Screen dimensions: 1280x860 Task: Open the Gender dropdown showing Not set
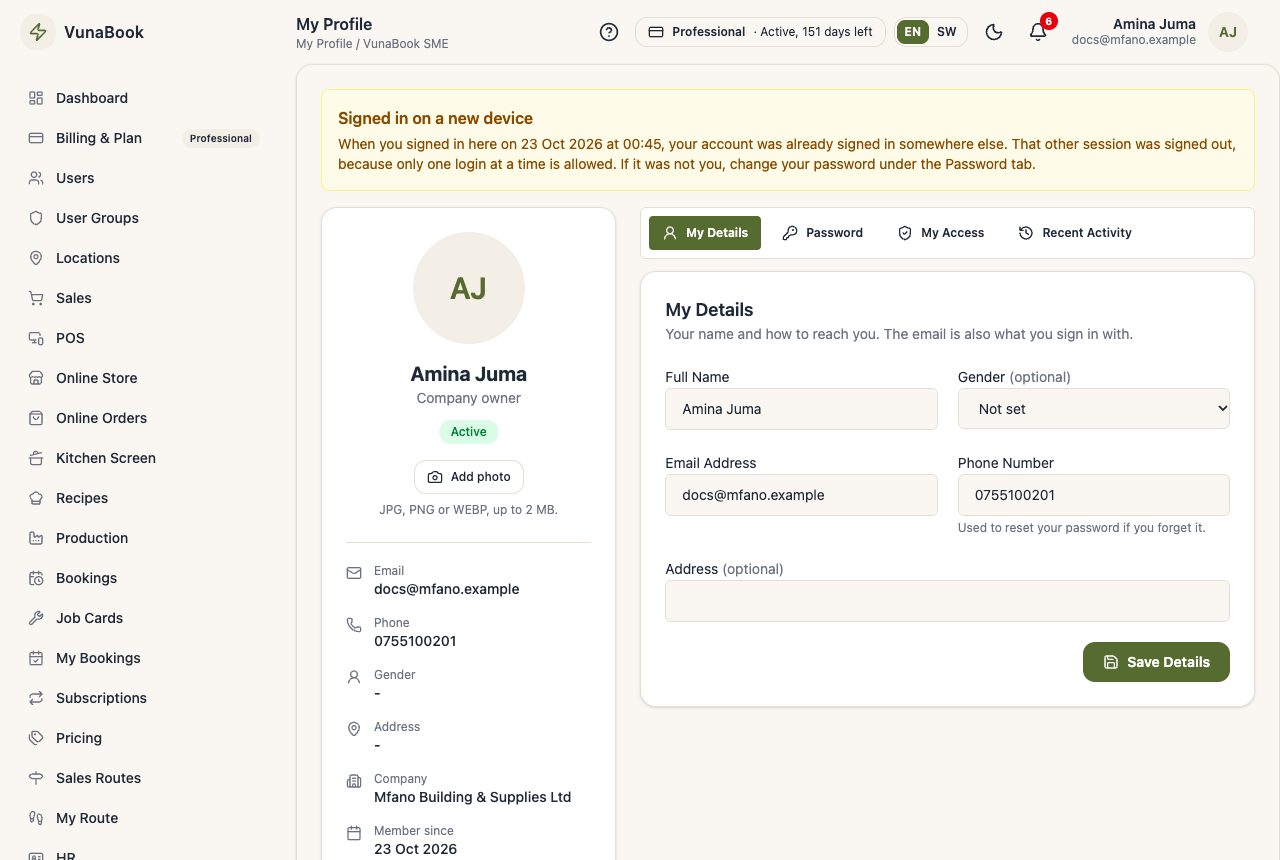coord(1094,409)
